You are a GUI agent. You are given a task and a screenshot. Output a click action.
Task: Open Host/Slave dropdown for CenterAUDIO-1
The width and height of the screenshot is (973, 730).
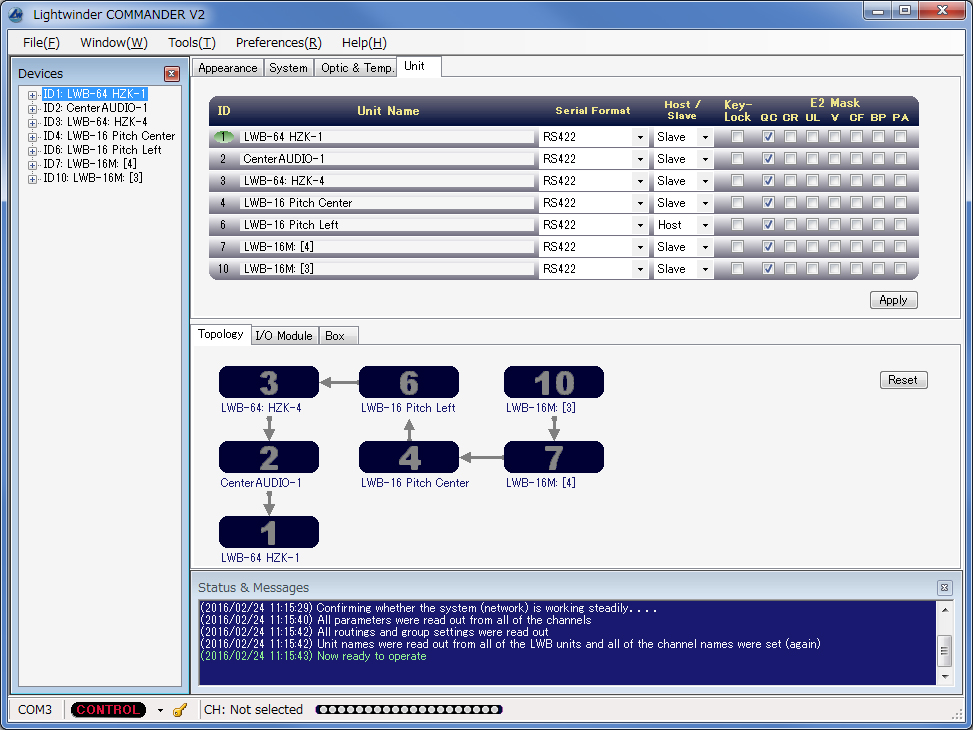(x=705, y=160)
